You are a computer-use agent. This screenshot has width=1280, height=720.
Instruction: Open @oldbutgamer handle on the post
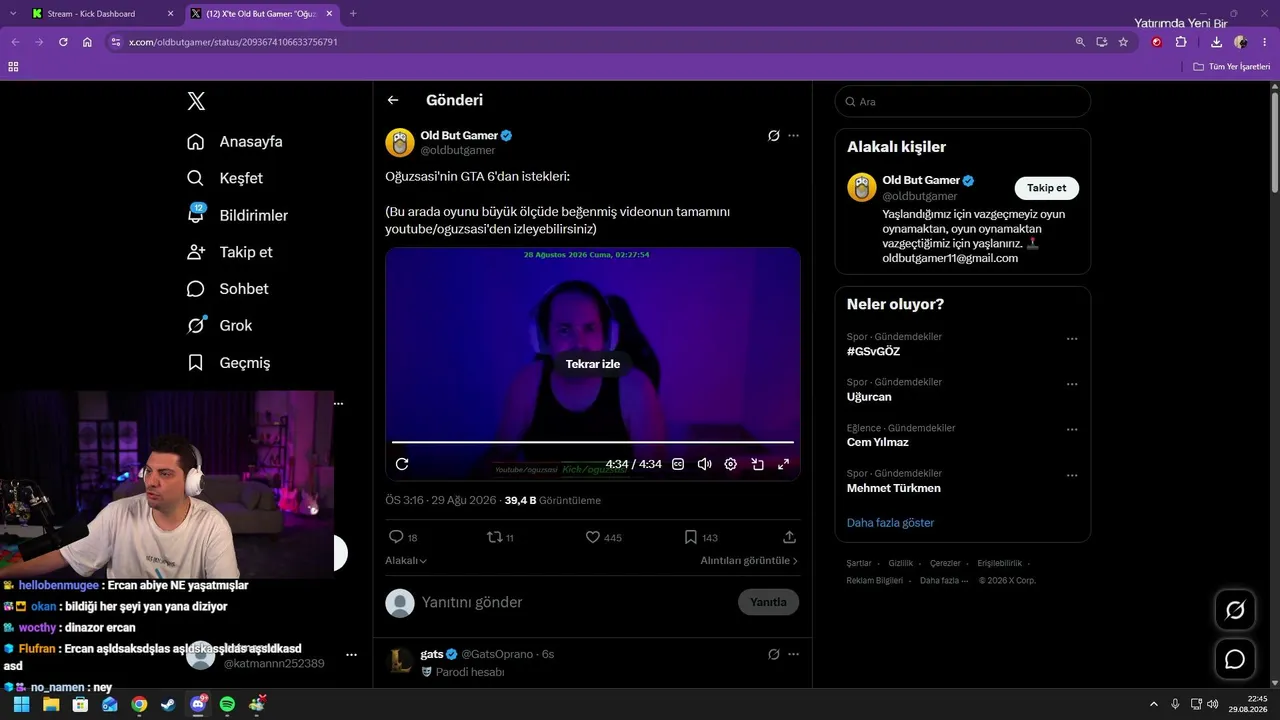click(x=458, y=150)
